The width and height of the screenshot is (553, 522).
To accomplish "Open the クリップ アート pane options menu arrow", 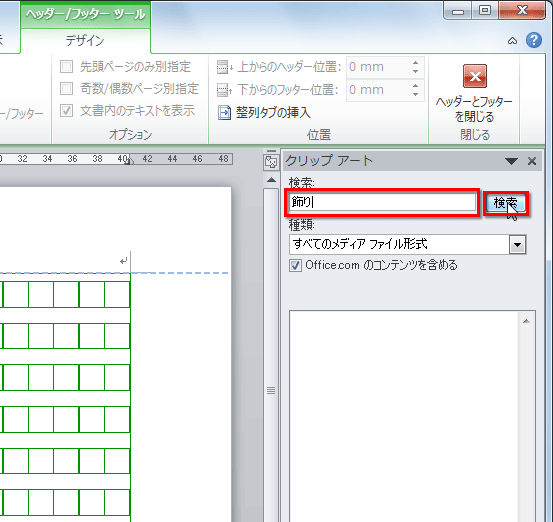I will [x=511, y=161].
